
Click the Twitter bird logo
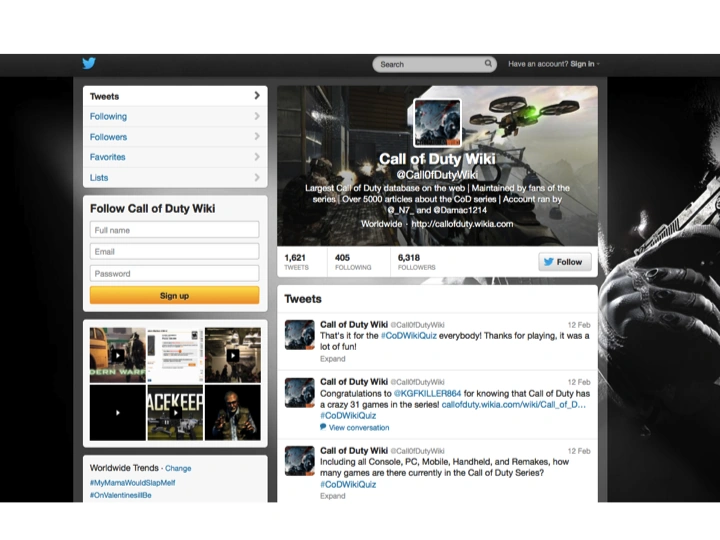[x=89, y=64]
